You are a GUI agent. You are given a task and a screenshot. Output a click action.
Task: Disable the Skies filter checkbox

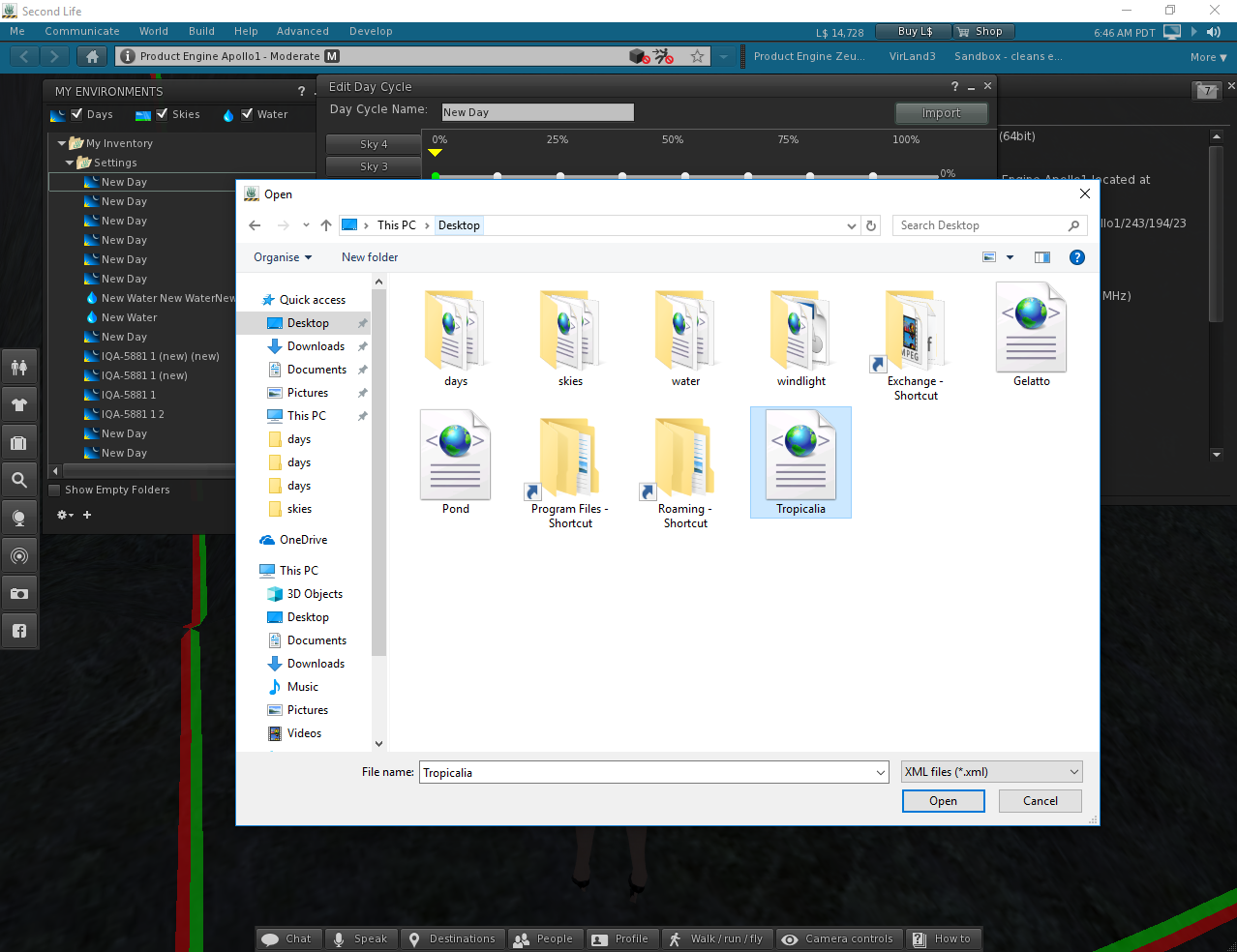161,114
